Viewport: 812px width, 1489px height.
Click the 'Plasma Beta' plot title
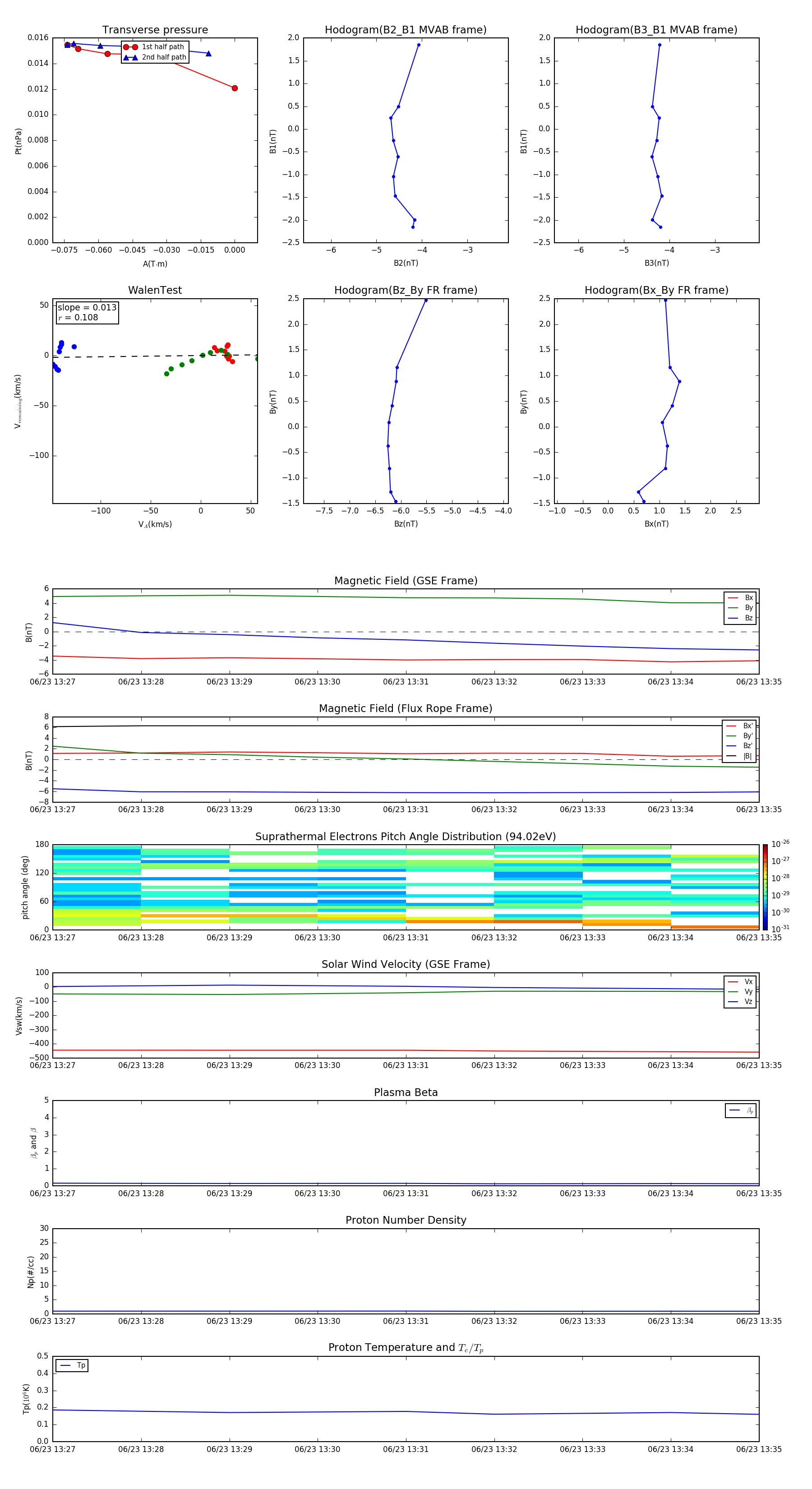click(x=406, y=1092)
